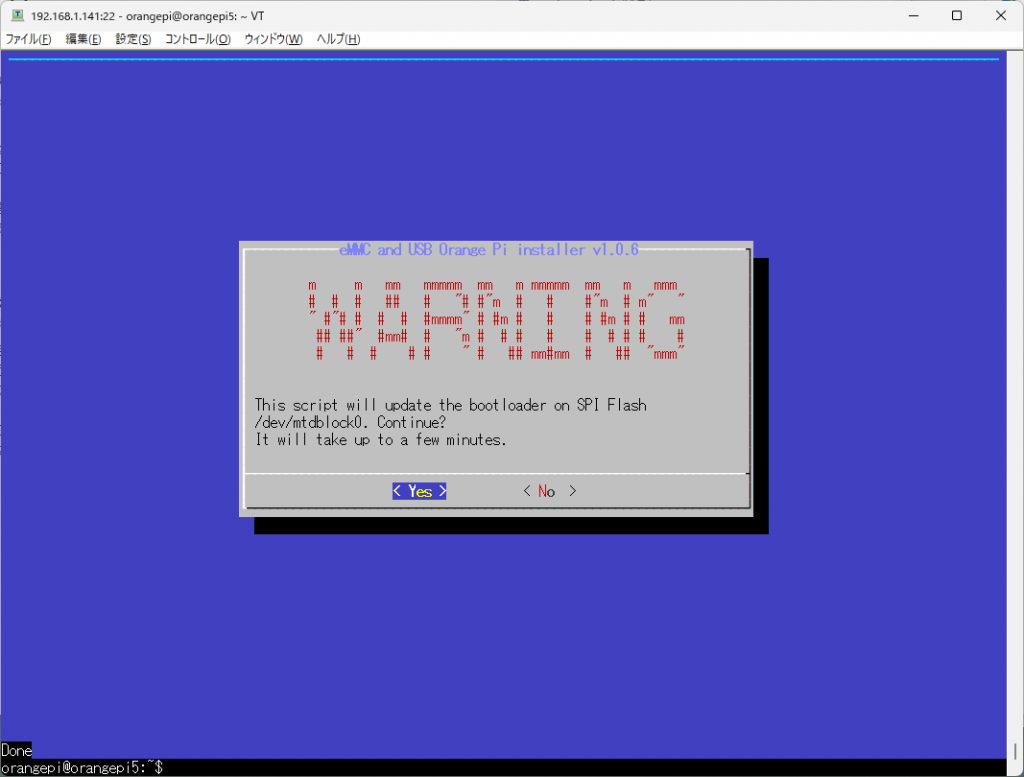Click the 'Done' status text

[x=16, y=750]
